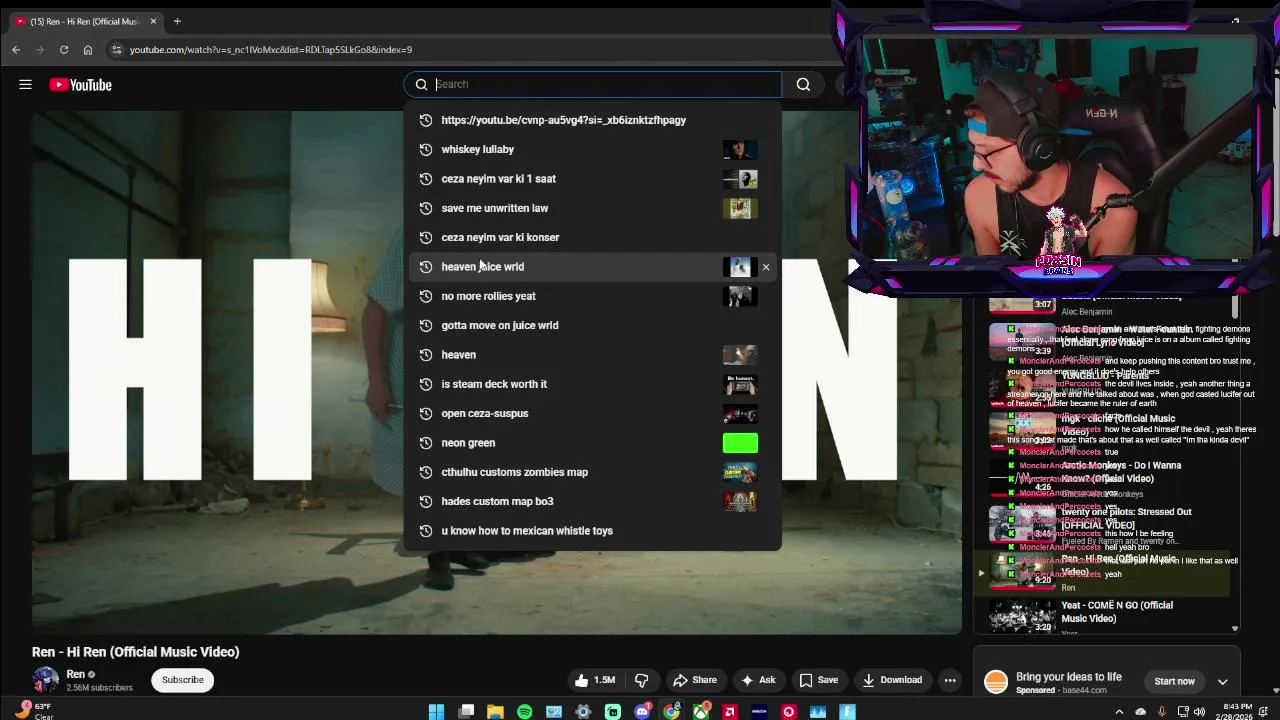Click 'no more rollies yeat' suggestion text
Viewport: 1280px width, 720px height.
click(488, 296)
